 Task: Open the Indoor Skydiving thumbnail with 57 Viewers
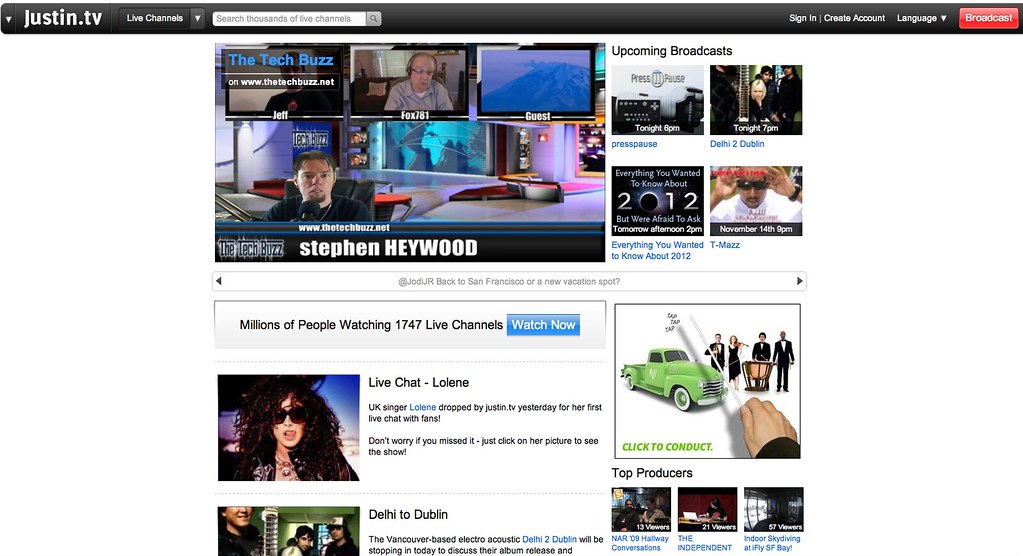click(774, 510)
